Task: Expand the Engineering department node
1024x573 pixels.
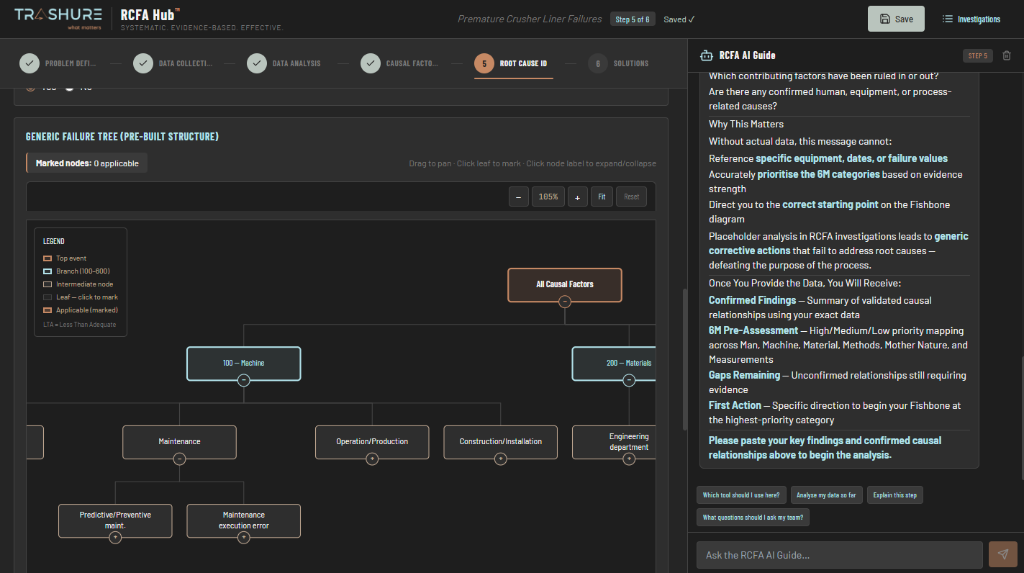Action: pos(629,459)
